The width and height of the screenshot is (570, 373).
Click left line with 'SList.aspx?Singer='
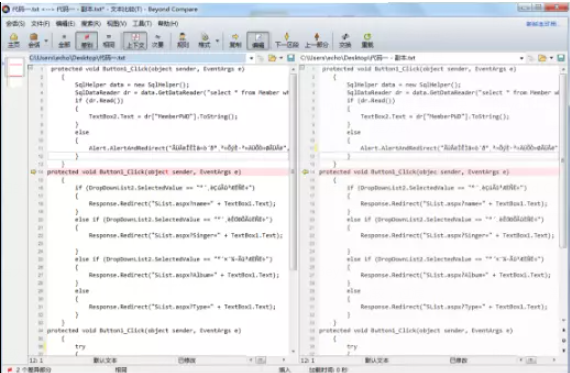[186, 236]
